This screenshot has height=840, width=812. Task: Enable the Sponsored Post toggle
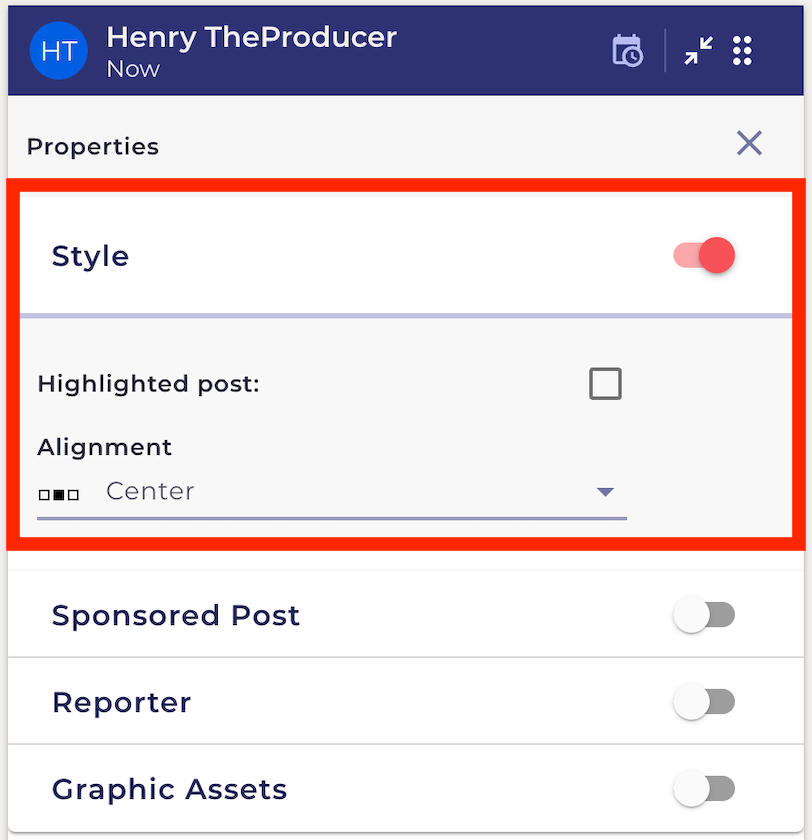(704, 614)
